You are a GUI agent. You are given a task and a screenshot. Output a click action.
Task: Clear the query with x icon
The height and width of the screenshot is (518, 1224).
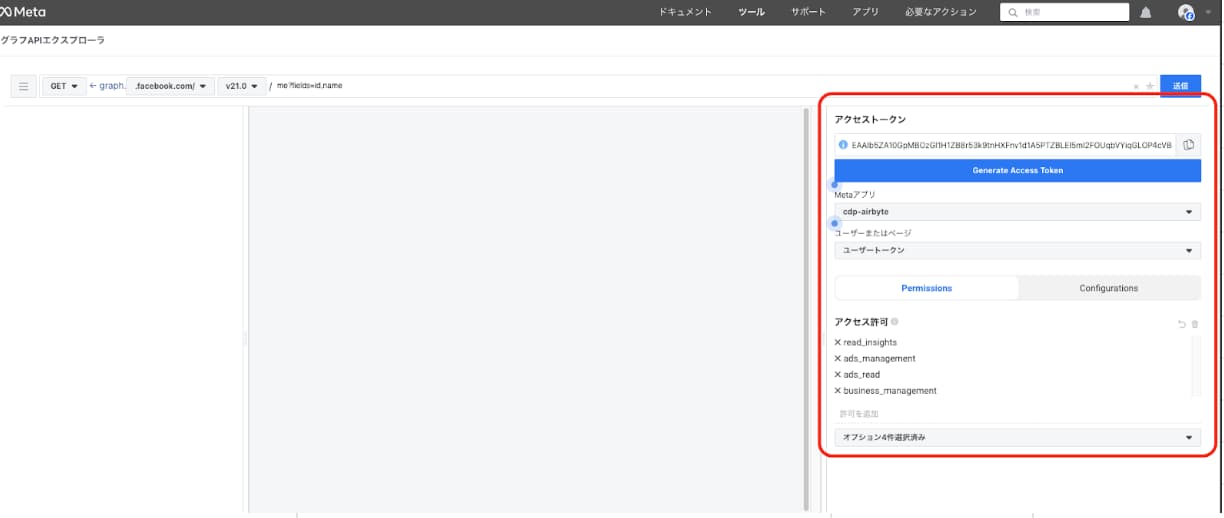[x=1136, y=86]
